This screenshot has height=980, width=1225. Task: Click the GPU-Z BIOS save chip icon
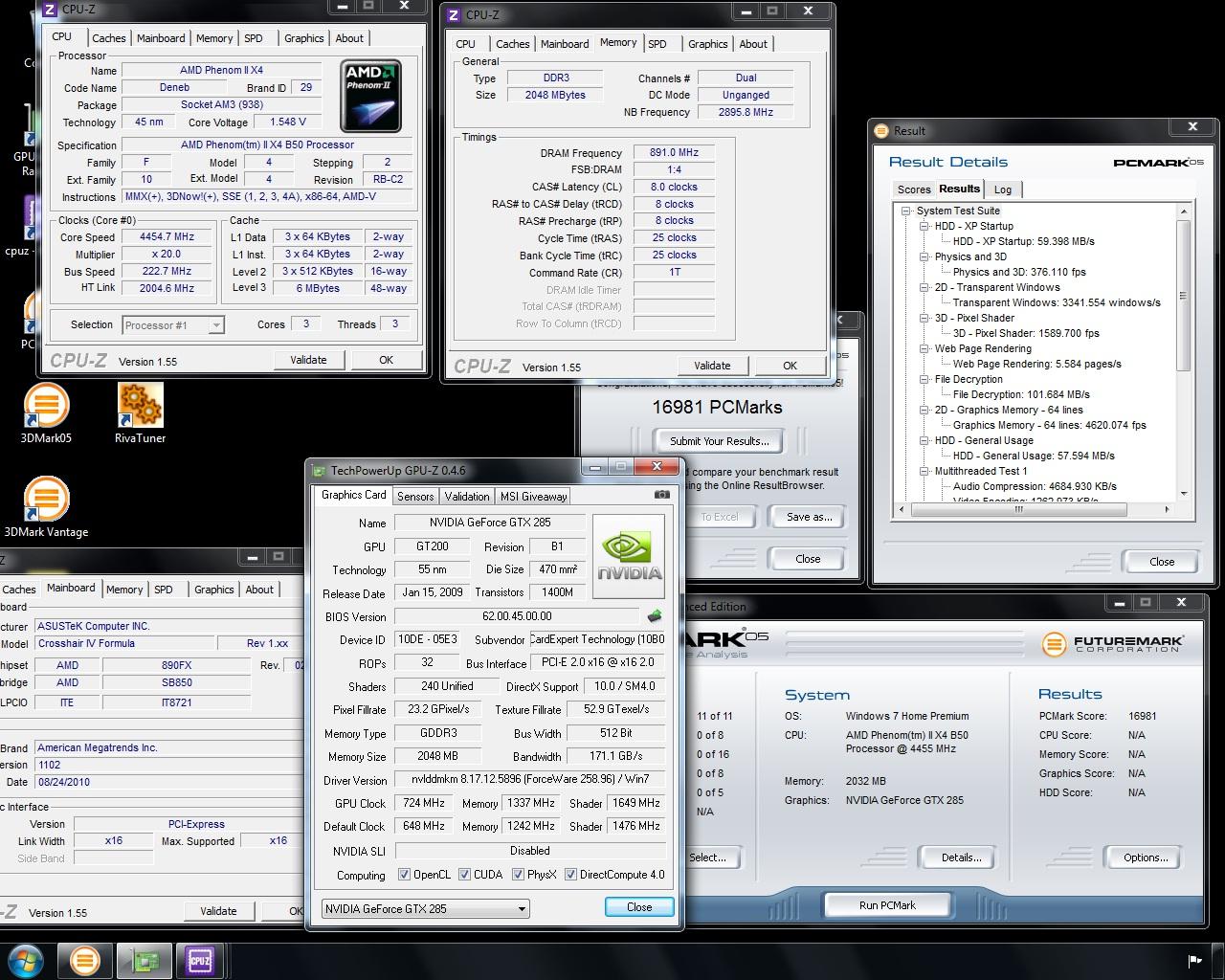tap(655, 616)
